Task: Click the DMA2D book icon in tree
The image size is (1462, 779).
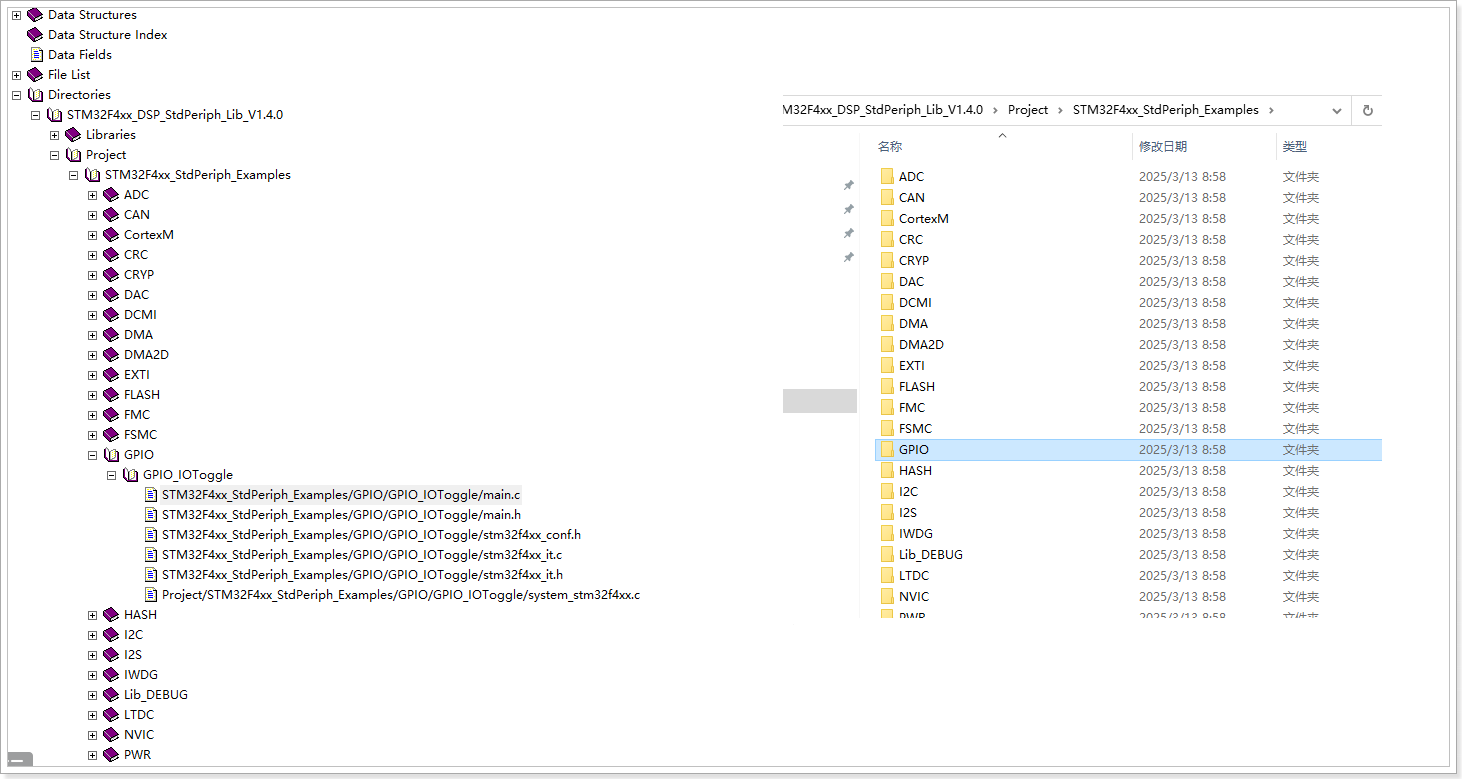Action: [111, 355]
